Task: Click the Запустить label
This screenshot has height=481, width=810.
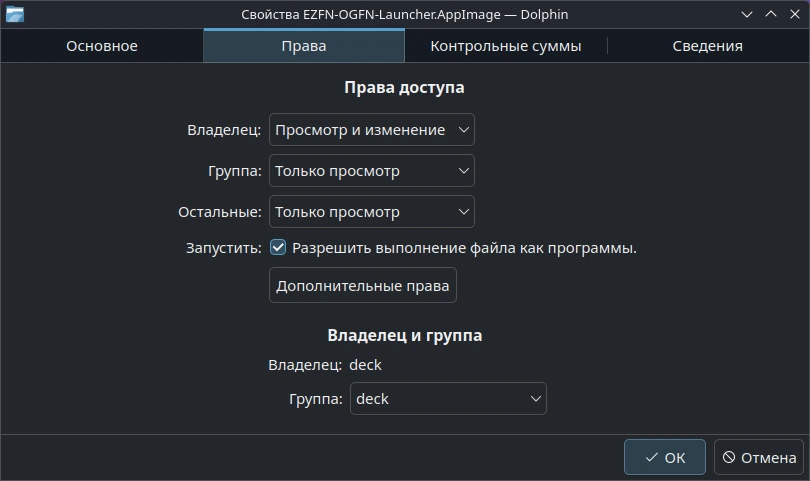Action: [224, 248]
